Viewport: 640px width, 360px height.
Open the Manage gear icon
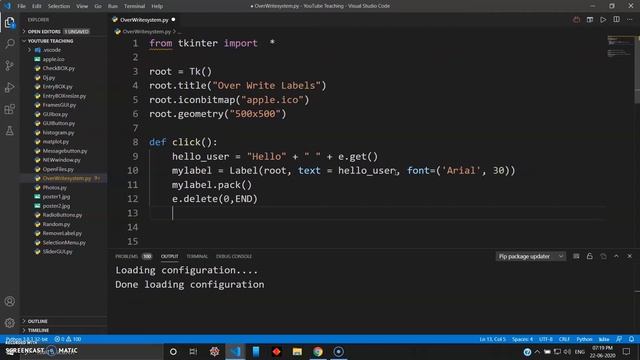pyautogui.click(x=10, y=323)
